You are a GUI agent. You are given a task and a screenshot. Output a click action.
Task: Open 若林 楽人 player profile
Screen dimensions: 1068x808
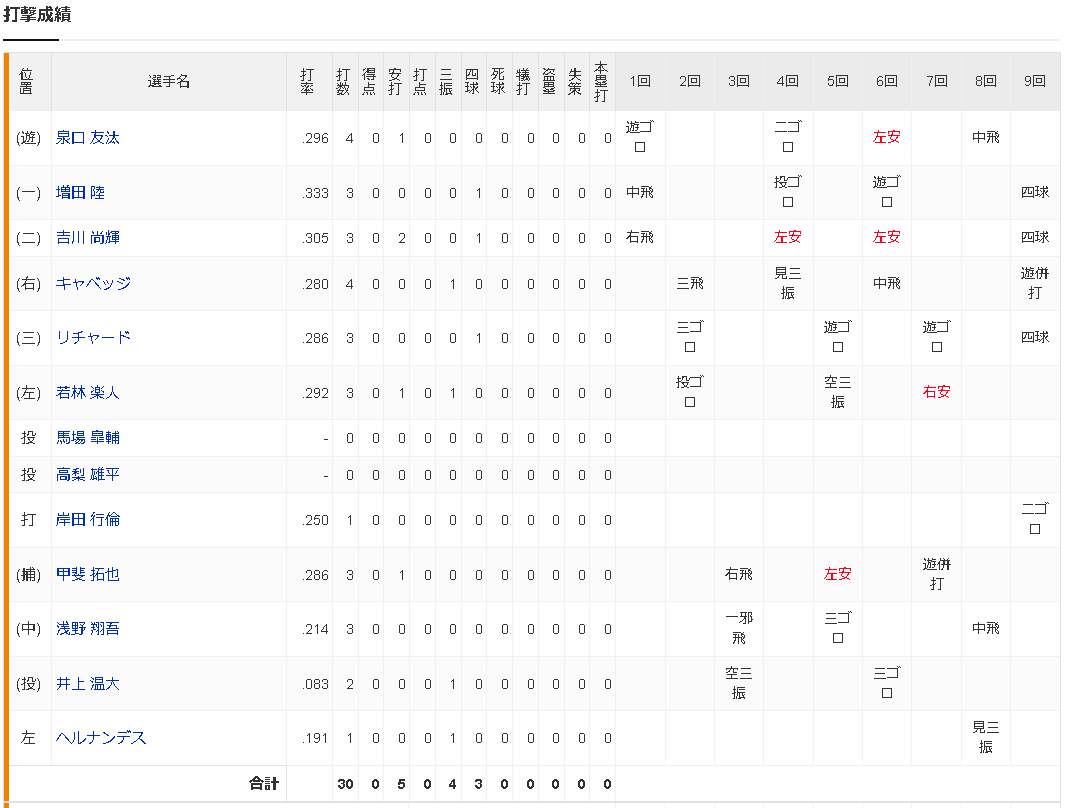(88, 393)
